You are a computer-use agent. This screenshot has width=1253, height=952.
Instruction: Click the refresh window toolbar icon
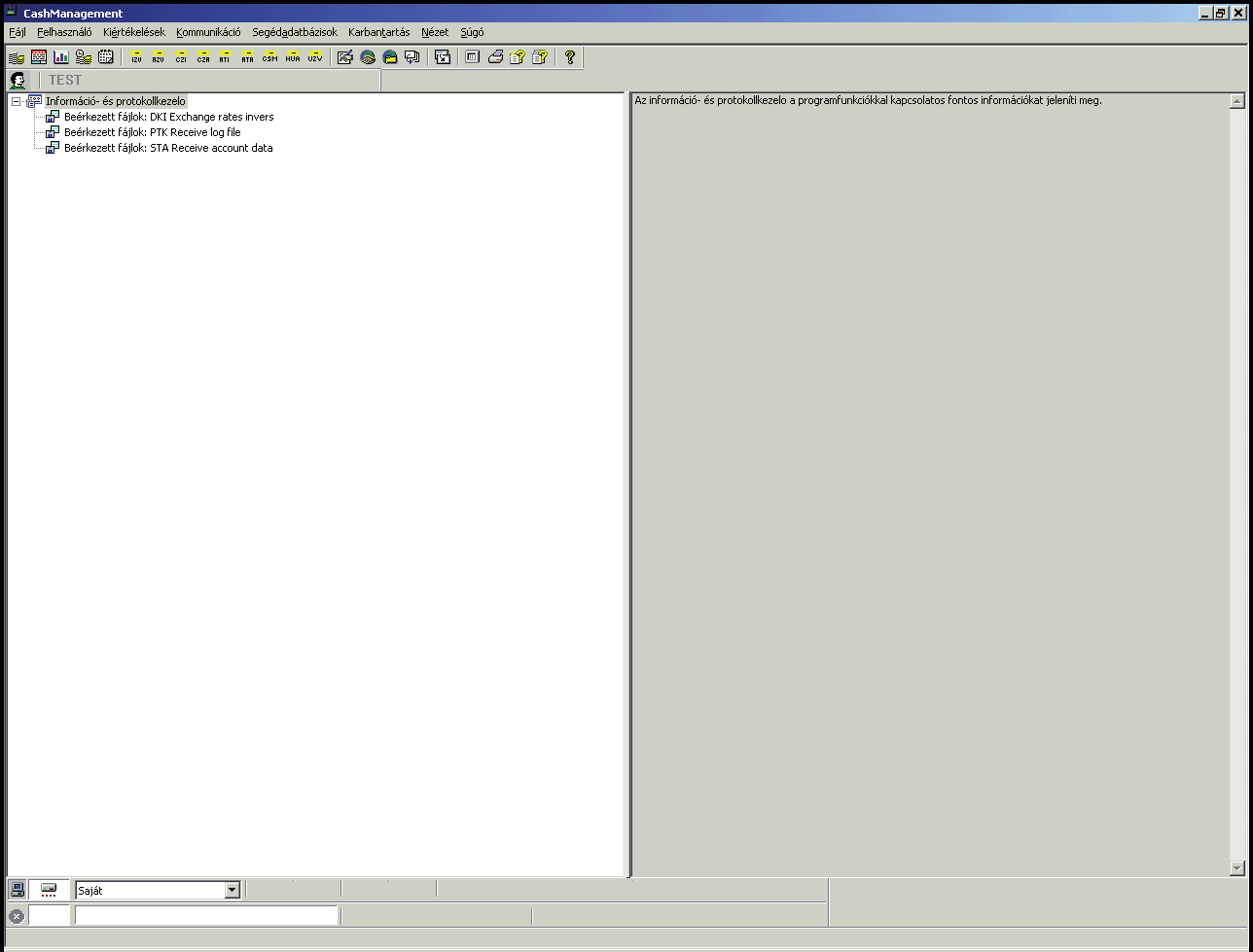[442, 57]
